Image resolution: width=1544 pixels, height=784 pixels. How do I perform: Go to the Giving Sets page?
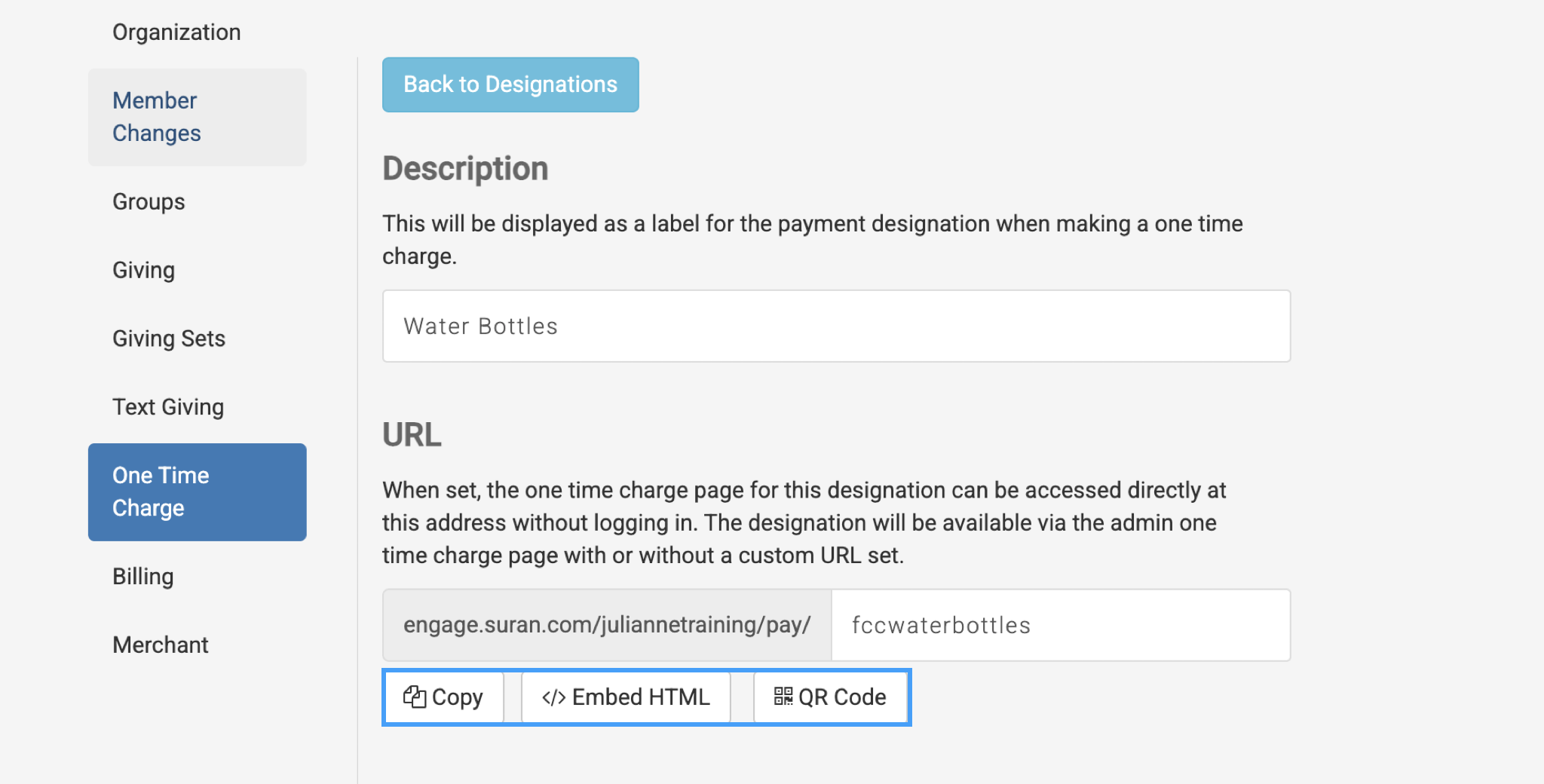(x=169, y=338)
